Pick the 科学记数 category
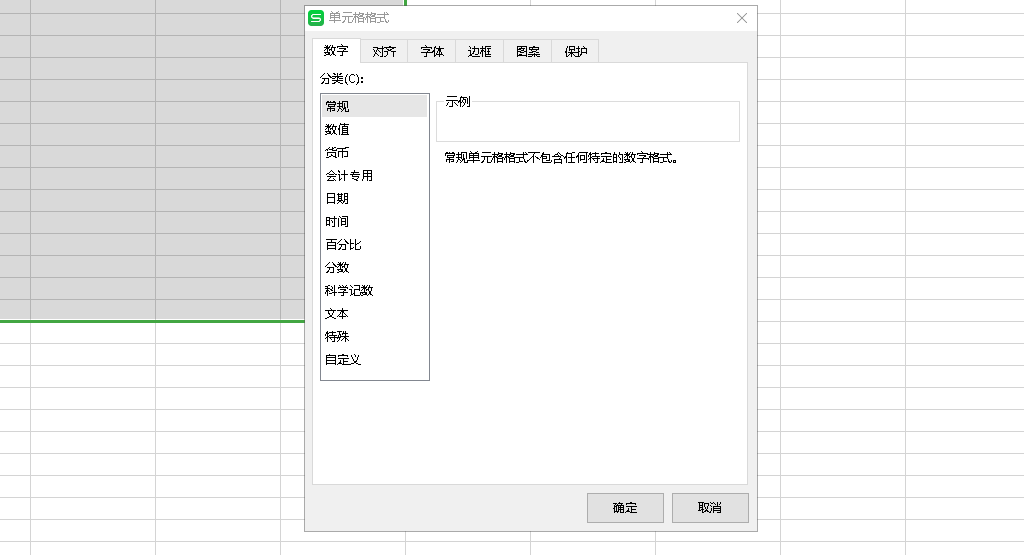 (349, 291)
